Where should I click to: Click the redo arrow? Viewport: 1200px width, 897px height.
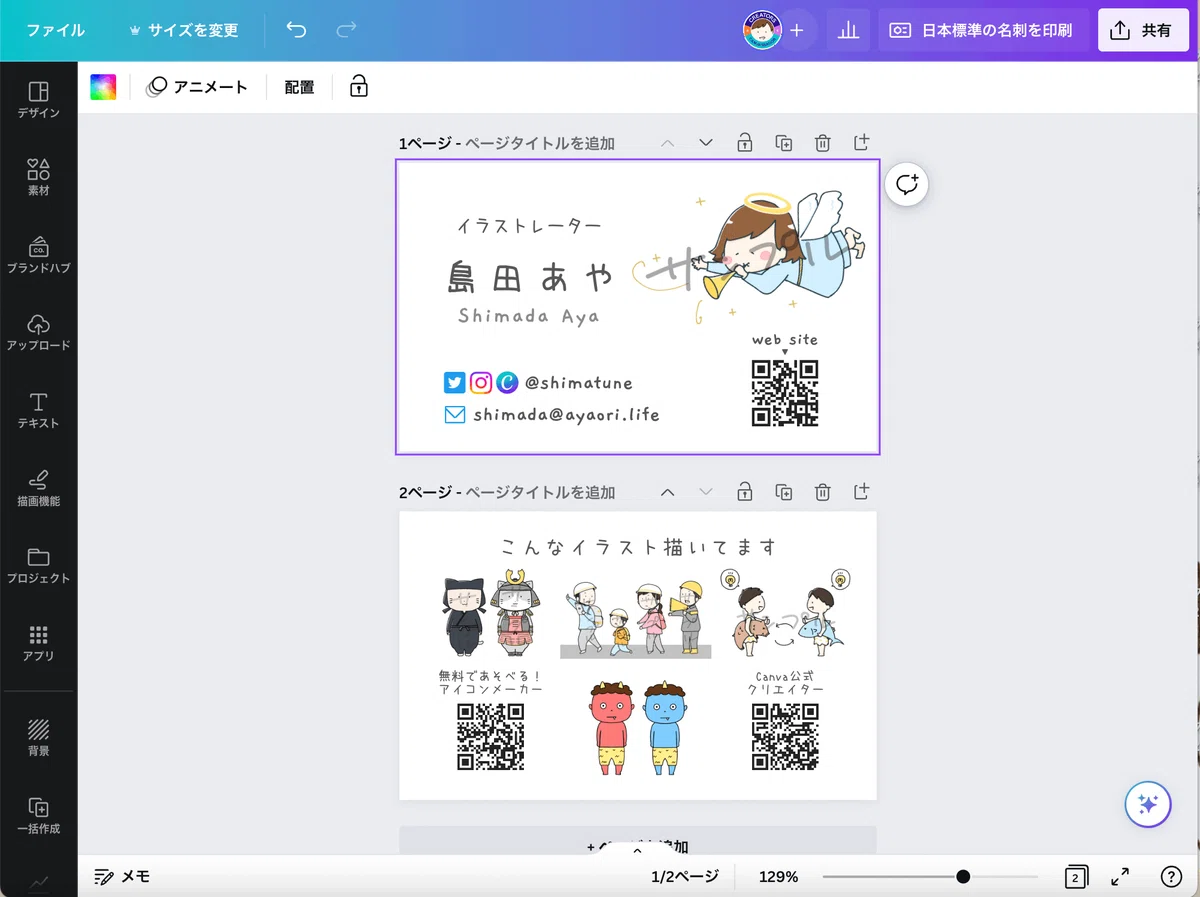click(x=346, y=30)
